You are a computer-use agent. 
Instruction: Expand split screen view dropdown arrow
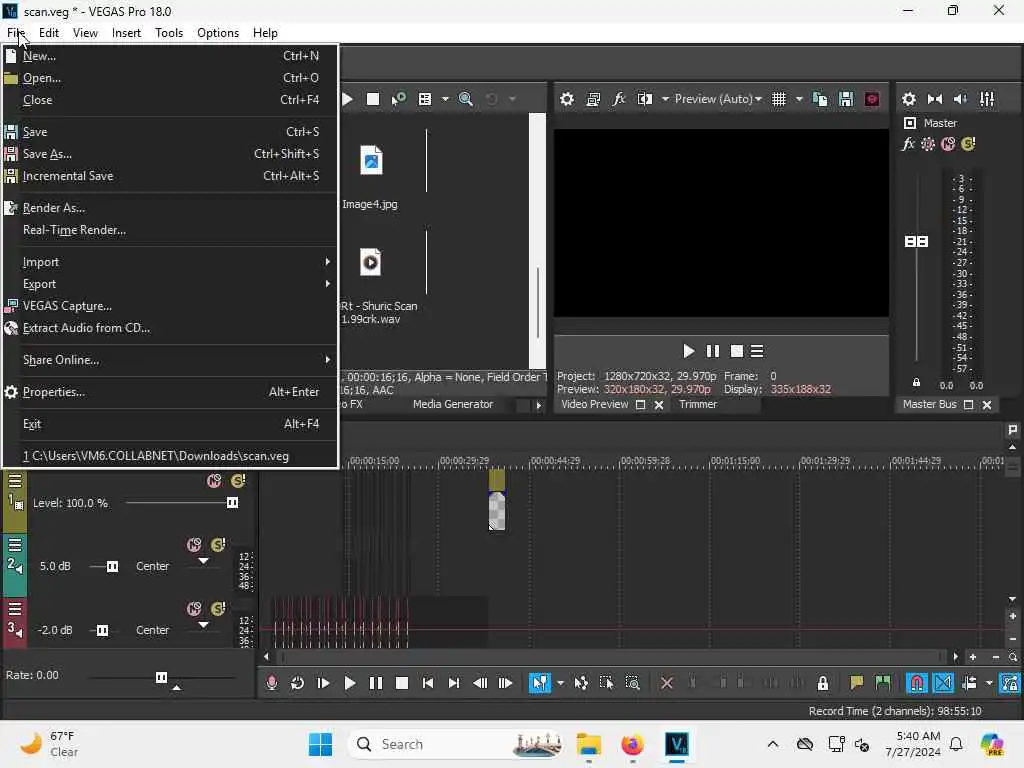665,99
